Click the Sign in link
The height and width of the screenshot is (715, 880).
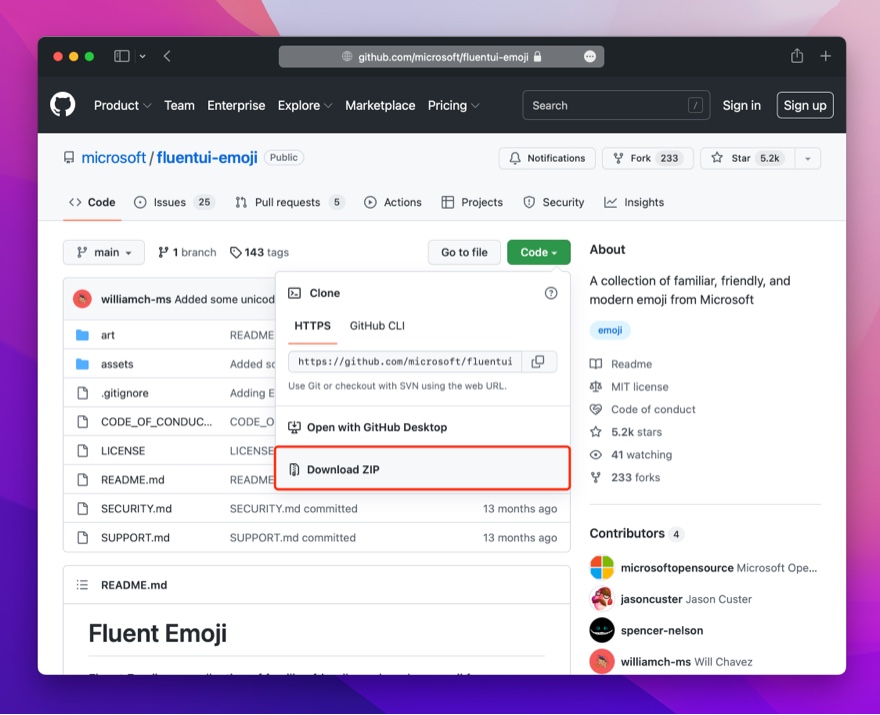[x=741, y=106]
